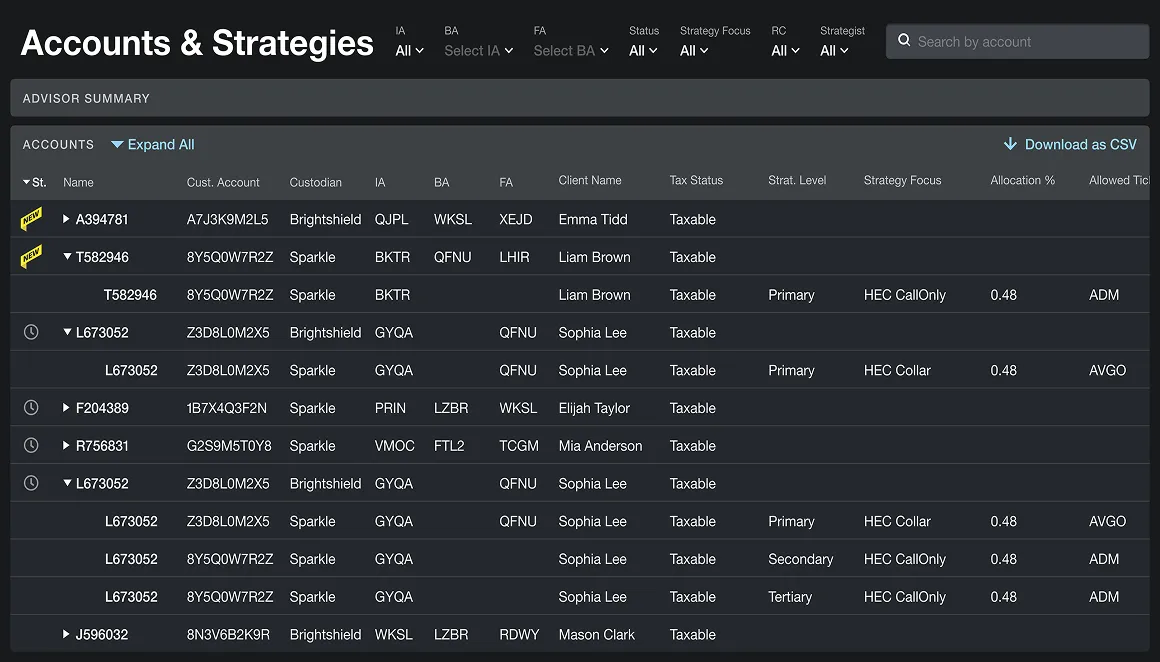
Task: Click the NEW badge next to T582946
Action: pyautogui.click(x=31, y=256)
